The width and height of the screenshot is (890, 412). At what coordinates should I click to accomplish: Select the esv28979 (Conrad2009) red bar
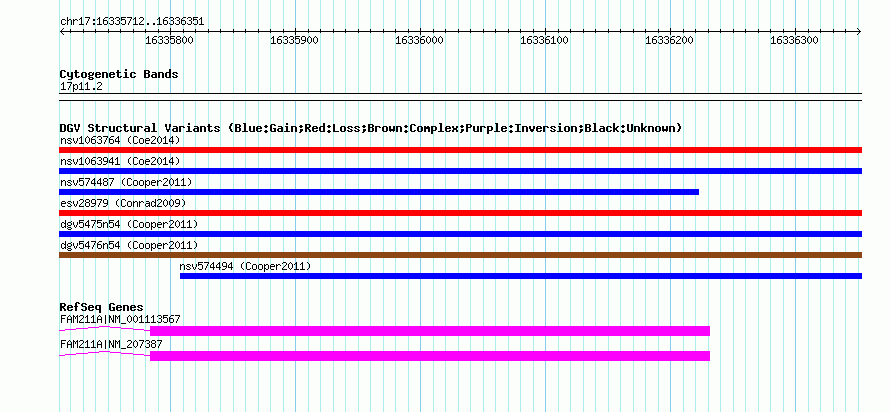460,213
